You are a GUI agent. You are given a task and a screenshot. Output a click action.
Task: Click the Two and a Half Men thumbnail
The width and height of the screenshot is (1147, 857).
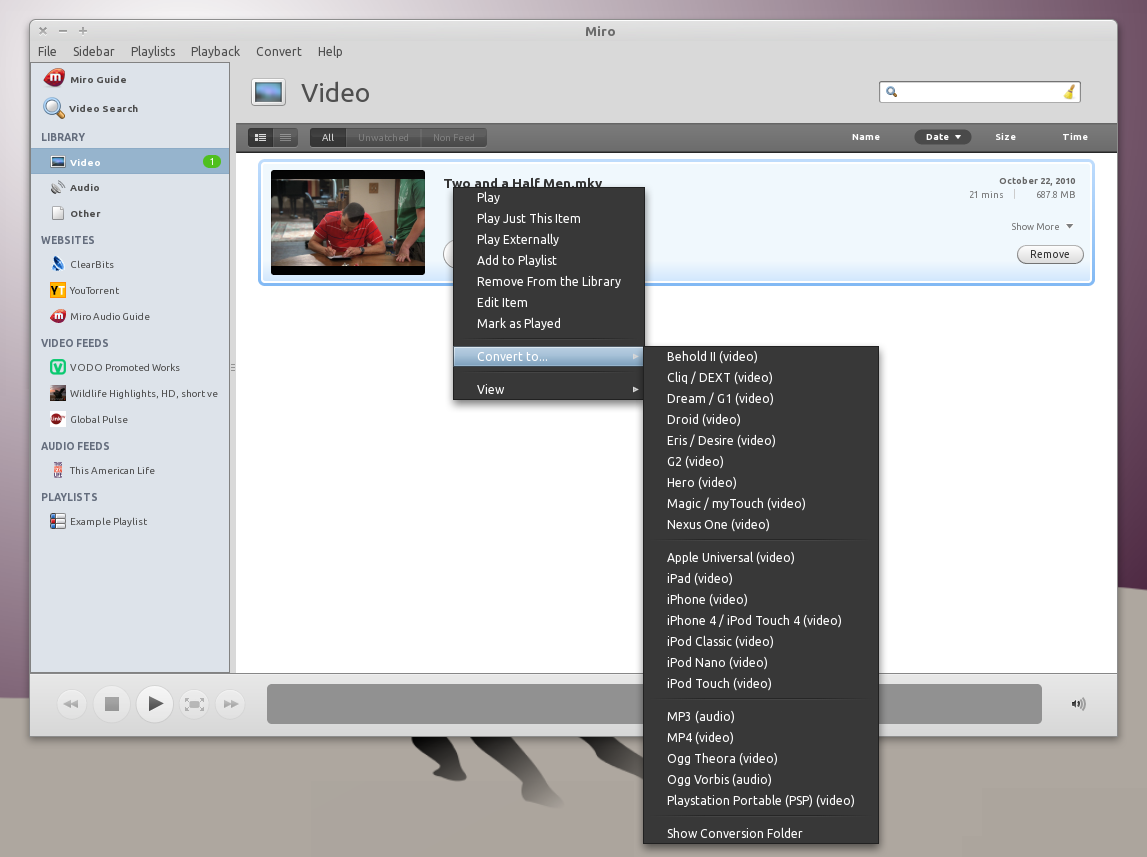(x=347, y=222)
